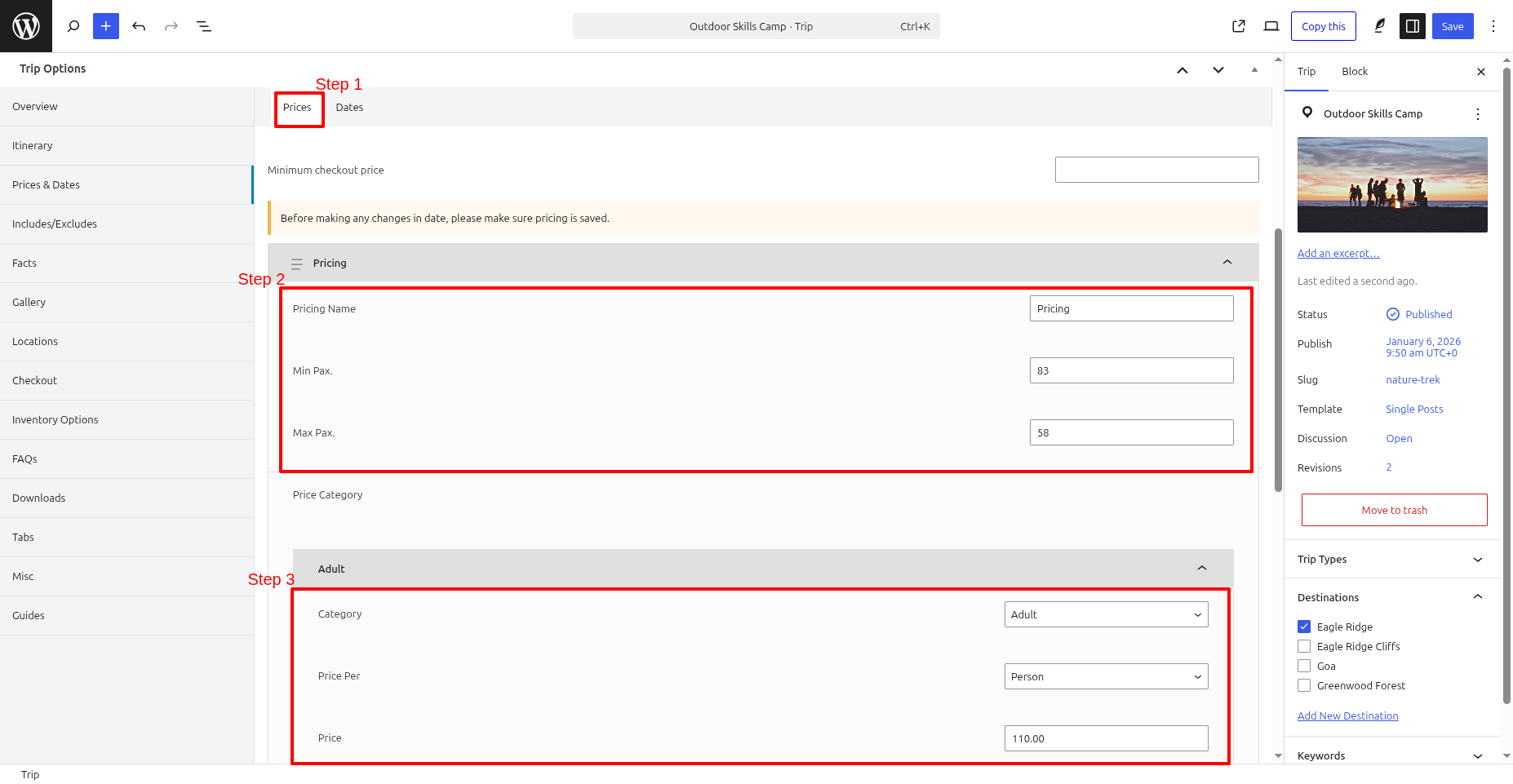The width and height of the screenshot is (1513, 784).
Task: Focus the Min Pax. field showing 83
Action: tap(1132, 370)
